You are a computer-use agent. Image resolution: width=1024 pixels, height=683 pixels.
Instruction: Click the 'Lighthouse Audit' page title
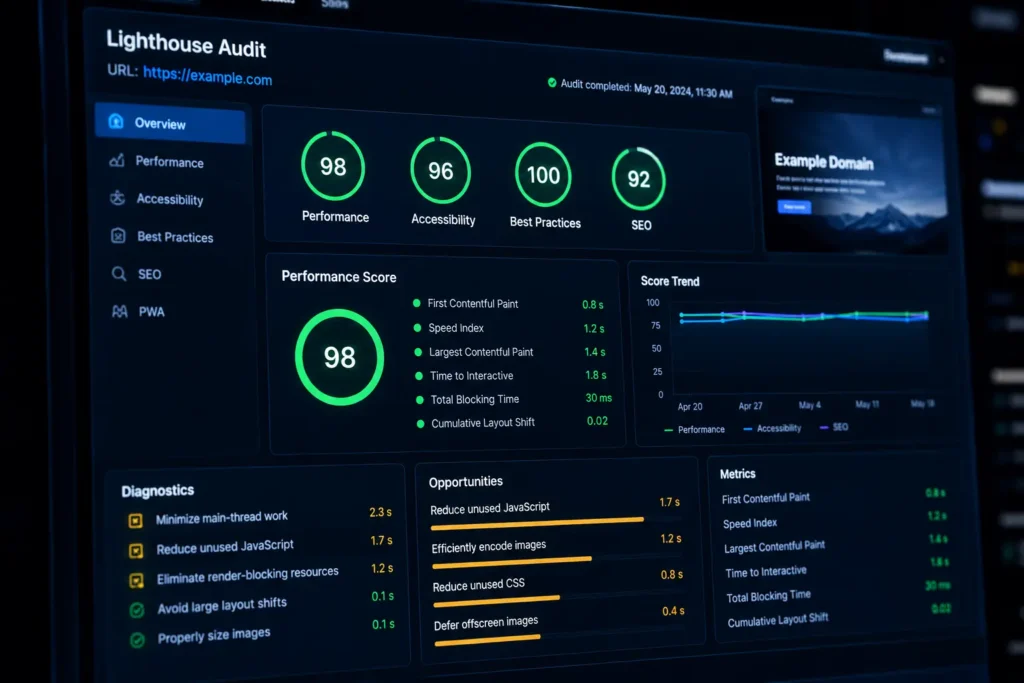(x=186, y=44)
